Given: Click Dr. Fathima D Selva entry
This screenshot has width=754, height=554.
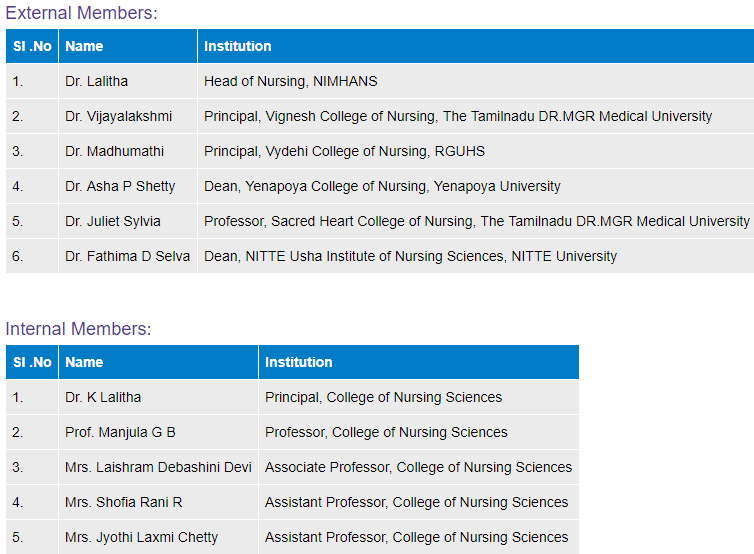Looking at the screenshot, I should tap(129, 256).
